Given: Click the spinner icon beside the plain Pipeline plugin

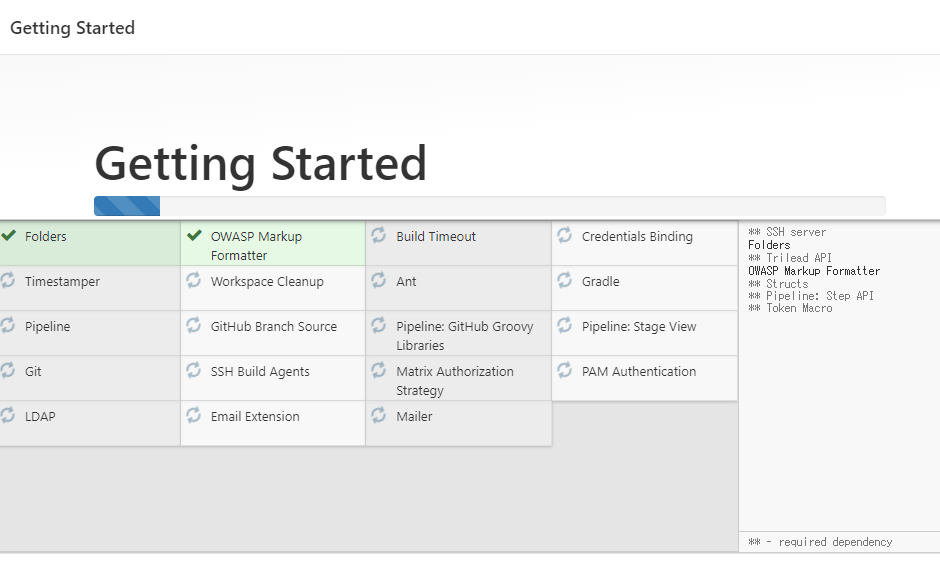Looking at the screenshot, I should coord(8,325).
